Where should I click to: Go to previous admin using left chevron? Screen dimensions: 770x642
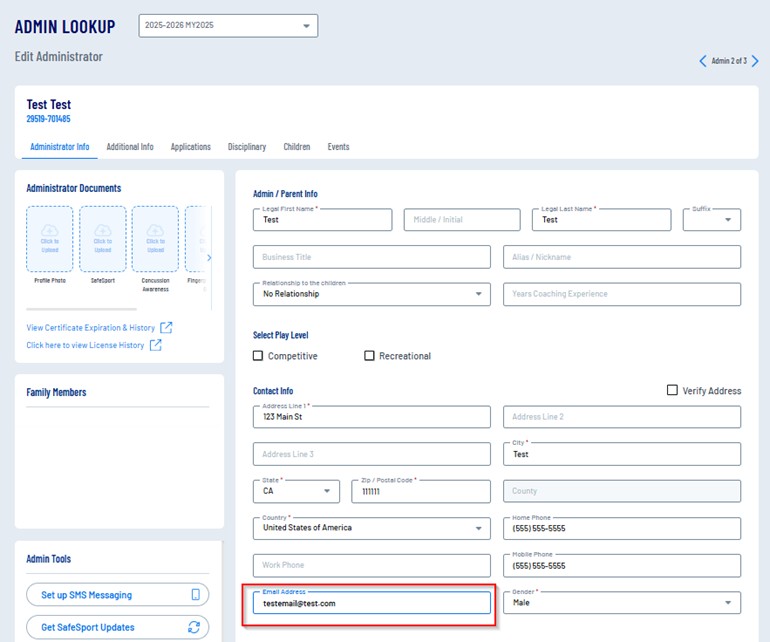(703, 61)
